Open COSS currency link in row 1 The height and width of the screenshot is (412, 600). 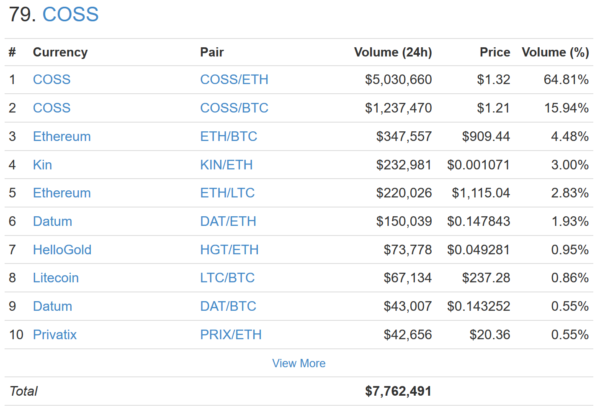tap(52, 80)
